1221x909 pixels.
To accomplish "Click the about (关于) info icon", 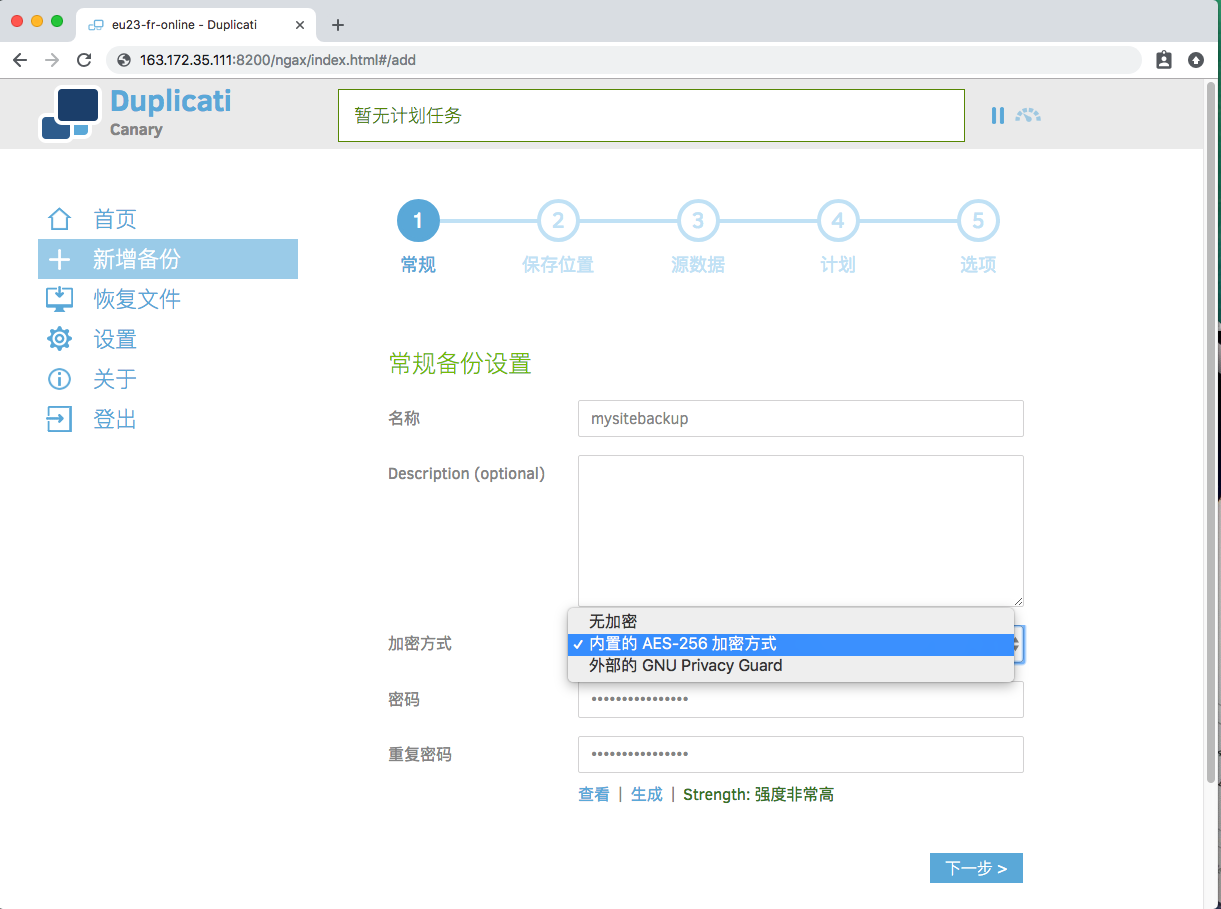I will [x=60, y=379].
